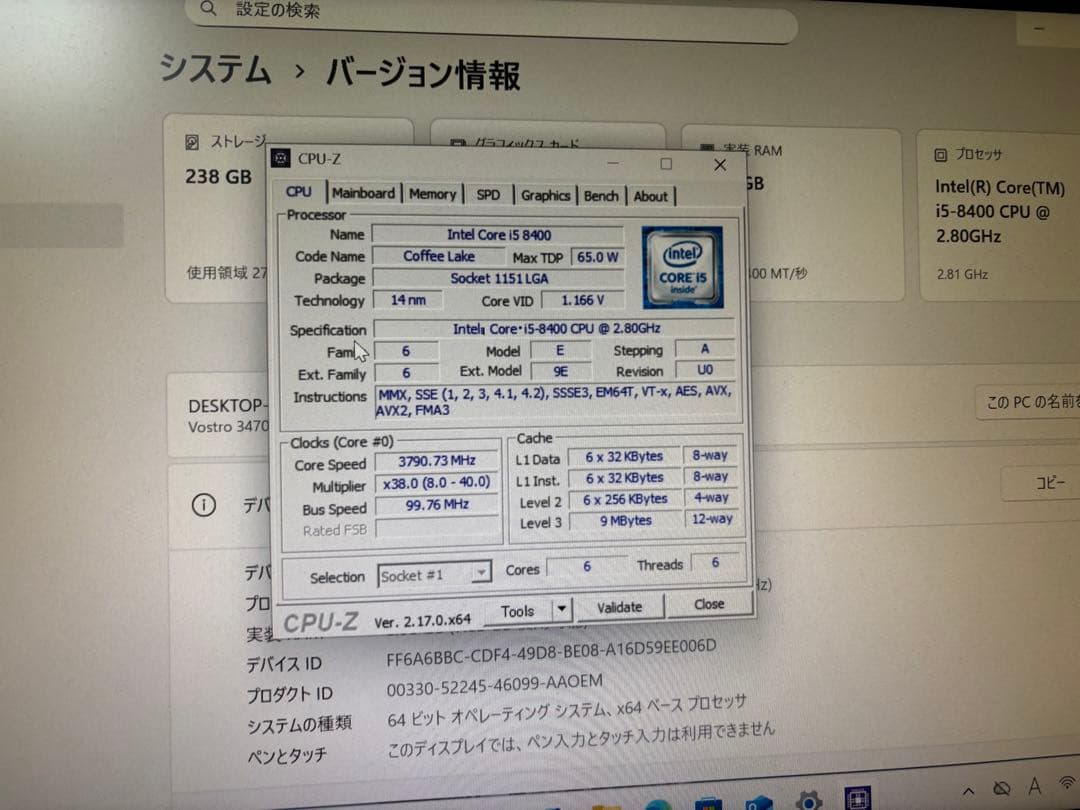Click the RAM card icon in Settings
Viewport: 1080px width, 810px height.
pyautogui.click(x=707, y=148)
